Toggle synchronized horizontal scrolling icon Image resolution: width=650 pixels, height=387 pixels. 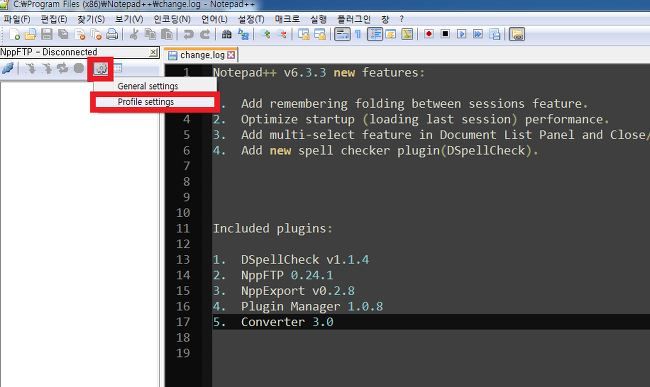pos(320,34)
